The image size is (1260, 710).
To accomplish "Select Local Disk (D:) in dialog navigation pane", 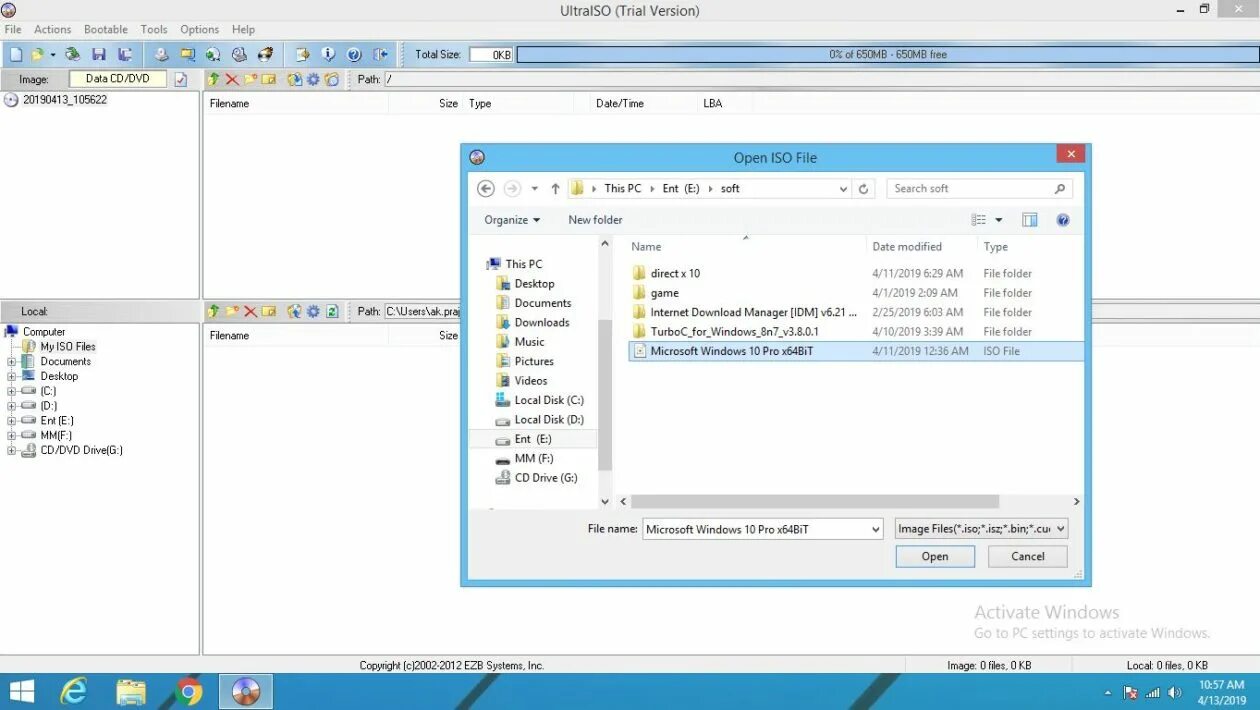I will click(549, 420).
